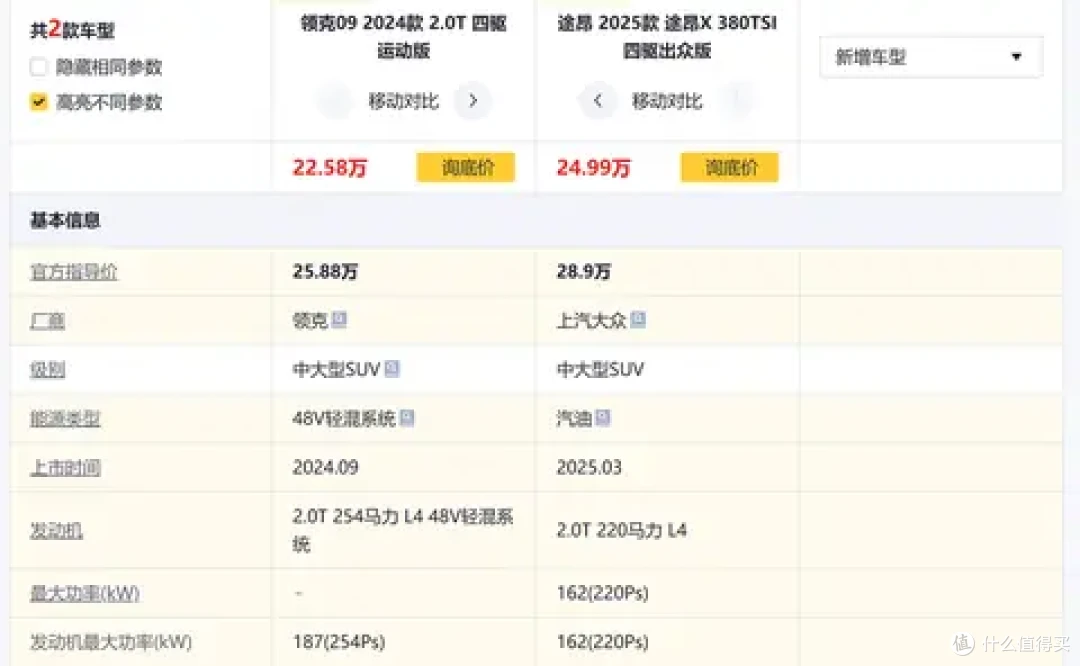Open the 厂商 parameter link
Image resolution: width=1080 pixels, height=666 pixels.
click(48, 321)
